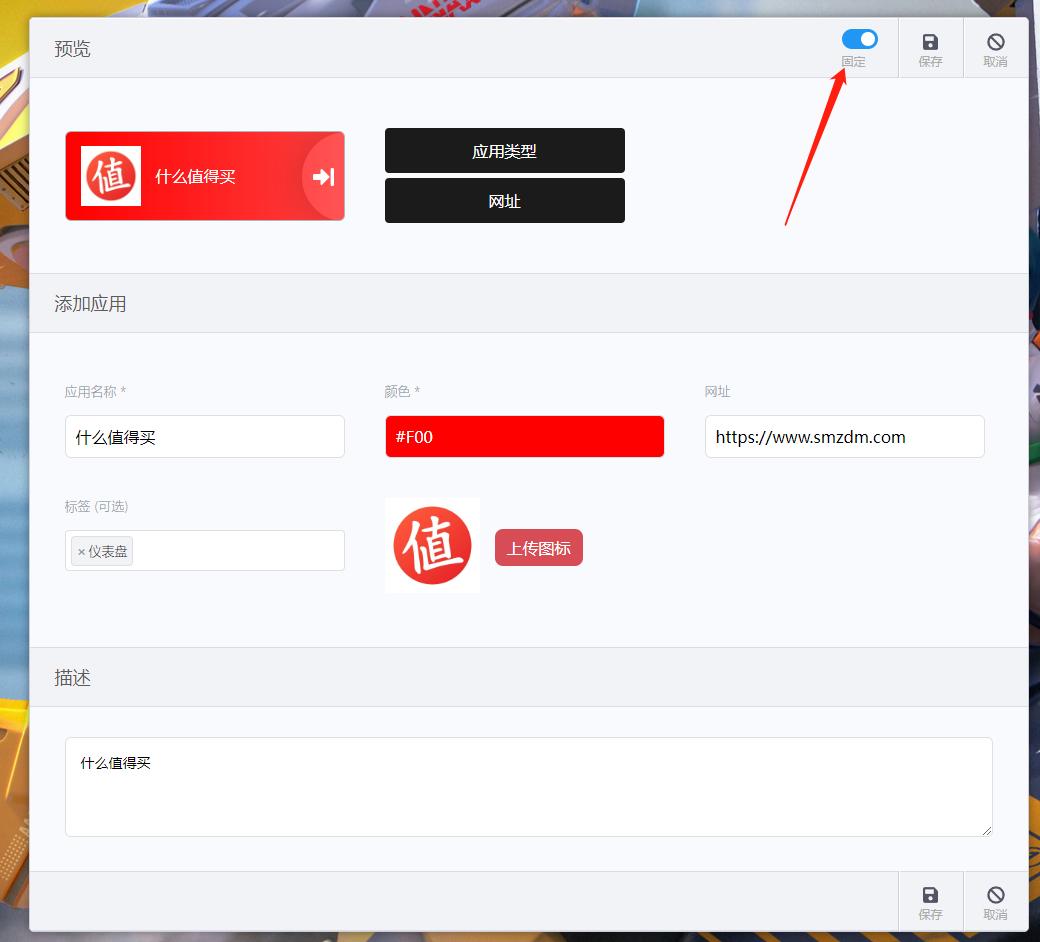Click the 上传图标 upload button
The width and height of the screenshot is (1040, 942).
538,547
